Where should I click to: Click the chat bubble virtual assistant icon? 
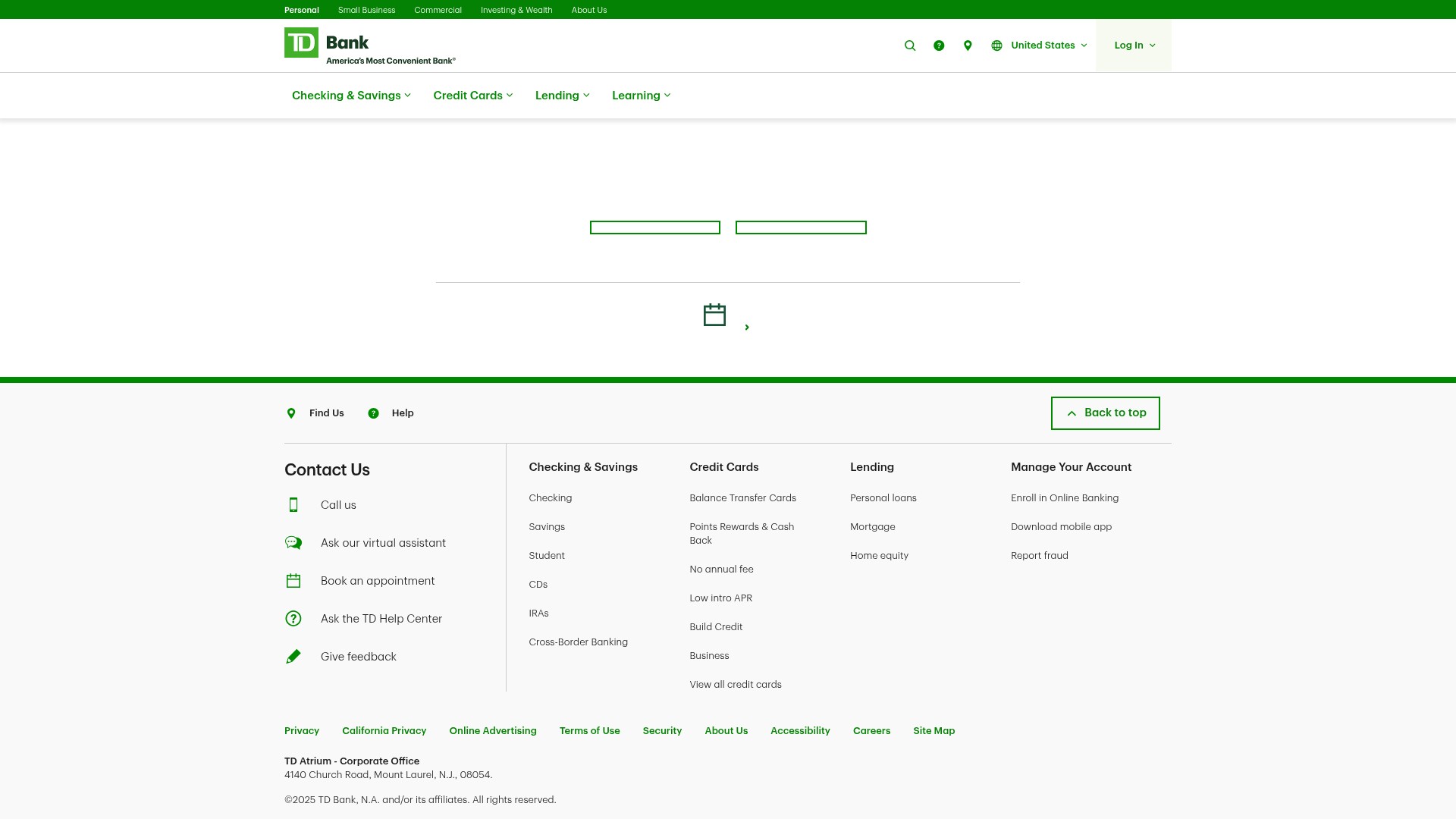[x=293, y=543]
